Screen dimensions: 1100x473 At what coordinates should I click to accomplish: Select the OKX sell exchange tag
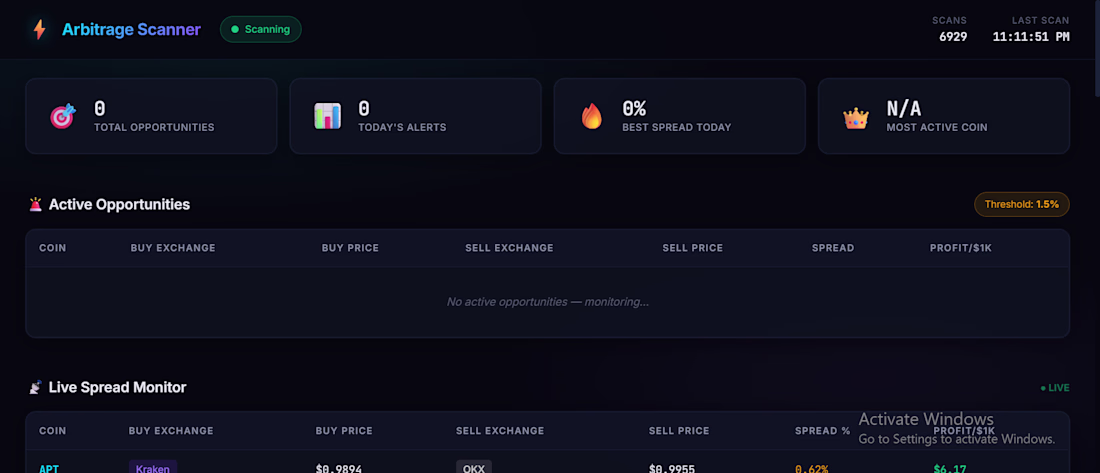[x=474, y=468]
